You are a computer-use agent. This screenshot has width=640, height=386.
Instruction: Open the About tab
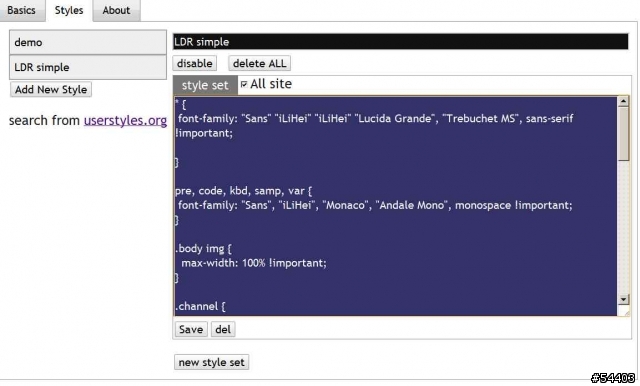point(116,10)
